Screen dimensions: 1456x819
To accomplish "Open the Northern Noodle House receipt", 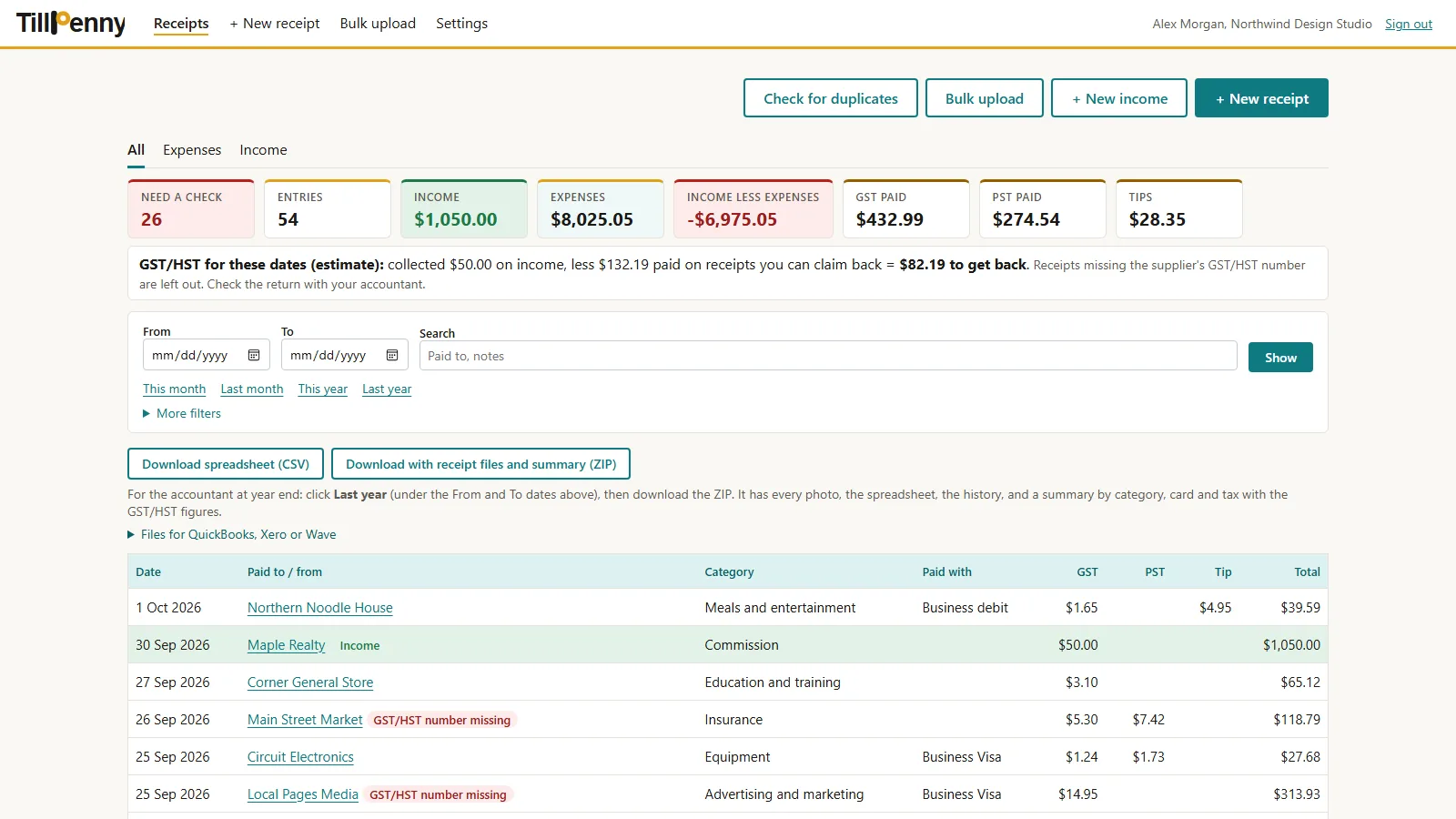I will tap(320, 608).
